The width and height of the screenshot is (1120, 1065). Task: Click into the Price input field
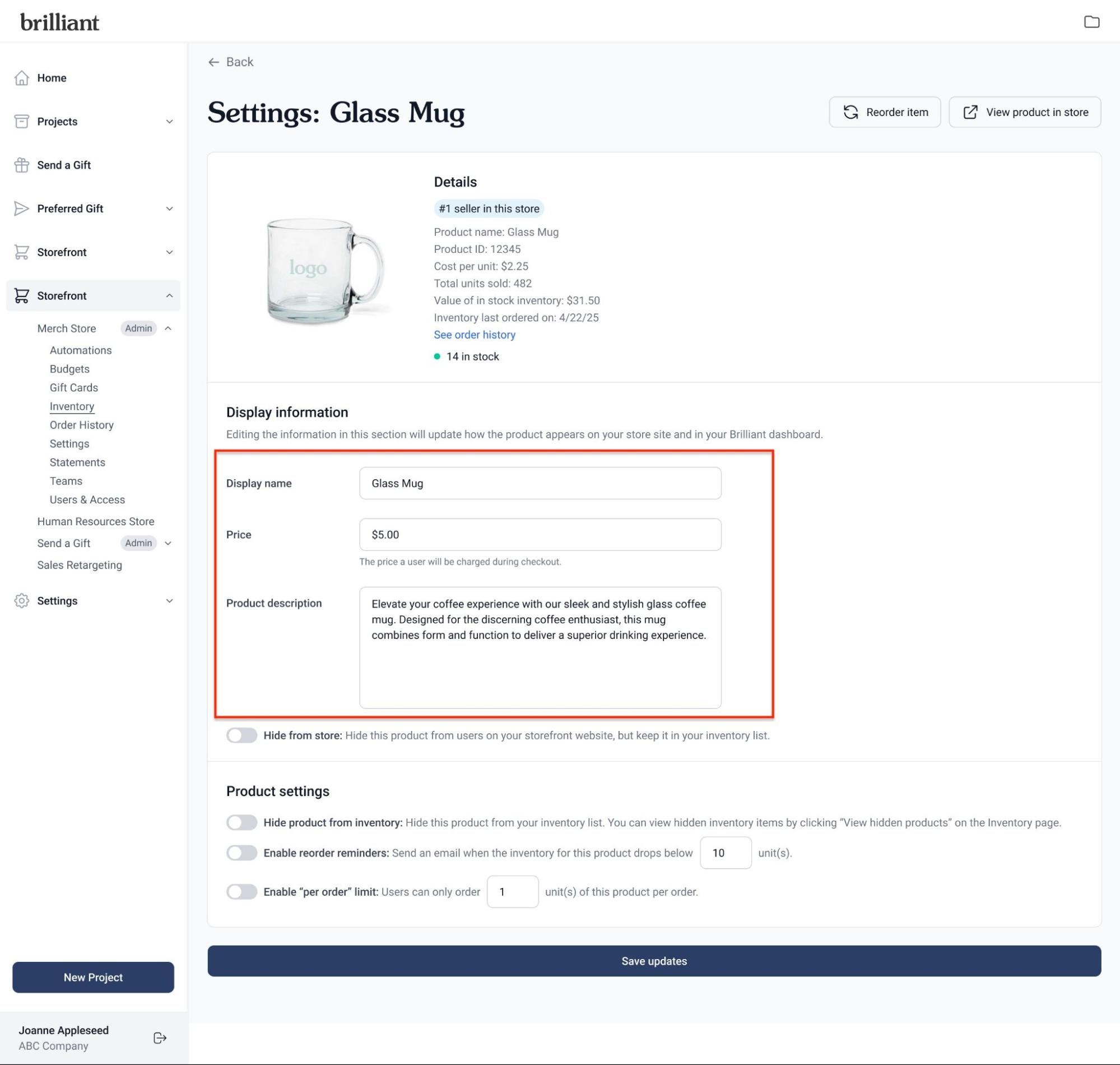(540, 534)
